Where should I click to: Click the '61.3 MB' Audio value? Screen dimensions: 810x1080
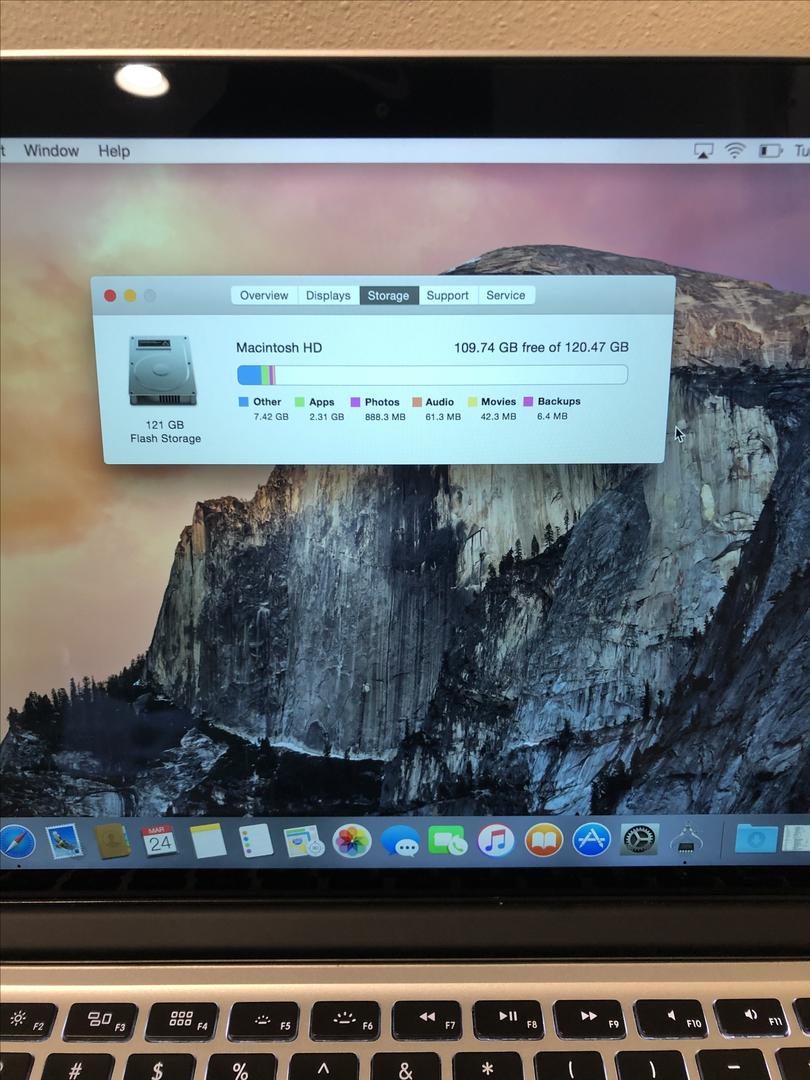click(x=443, y=417)
